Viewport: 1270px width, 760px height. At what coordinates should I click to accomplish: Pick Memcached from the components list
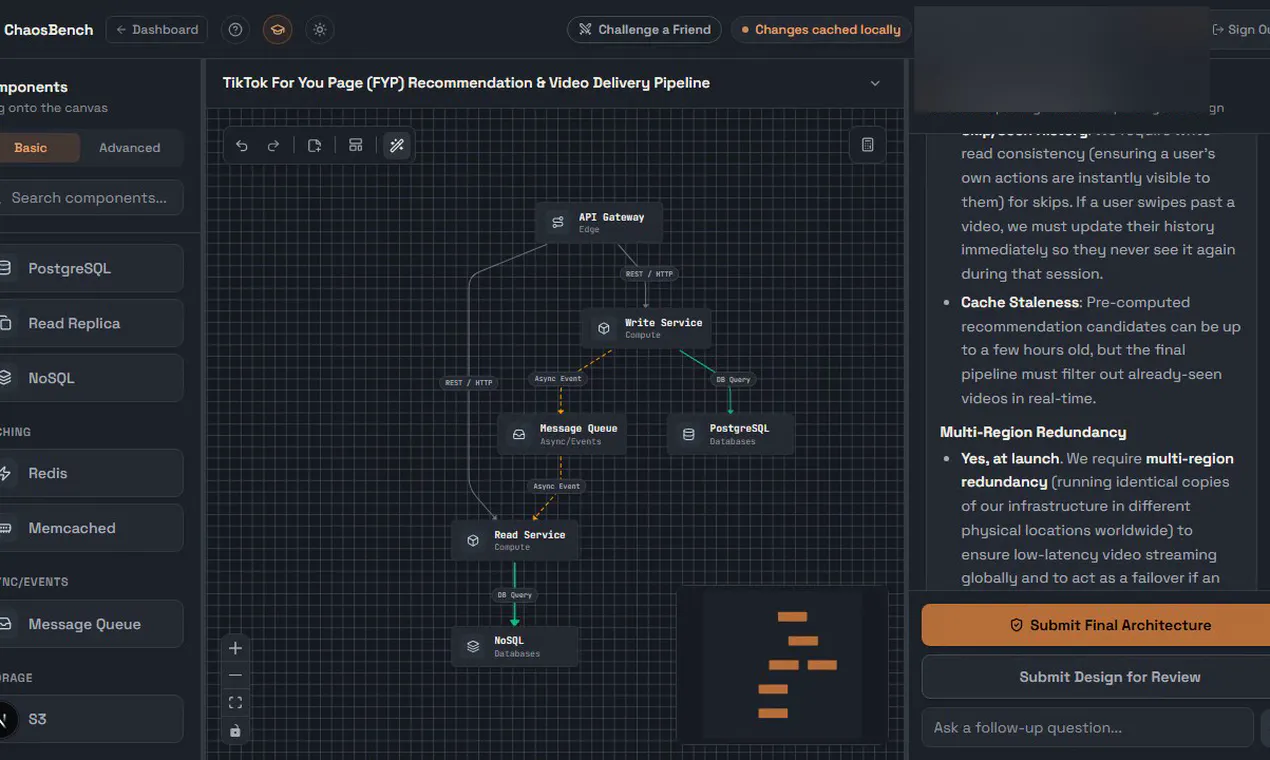(91, 528)
